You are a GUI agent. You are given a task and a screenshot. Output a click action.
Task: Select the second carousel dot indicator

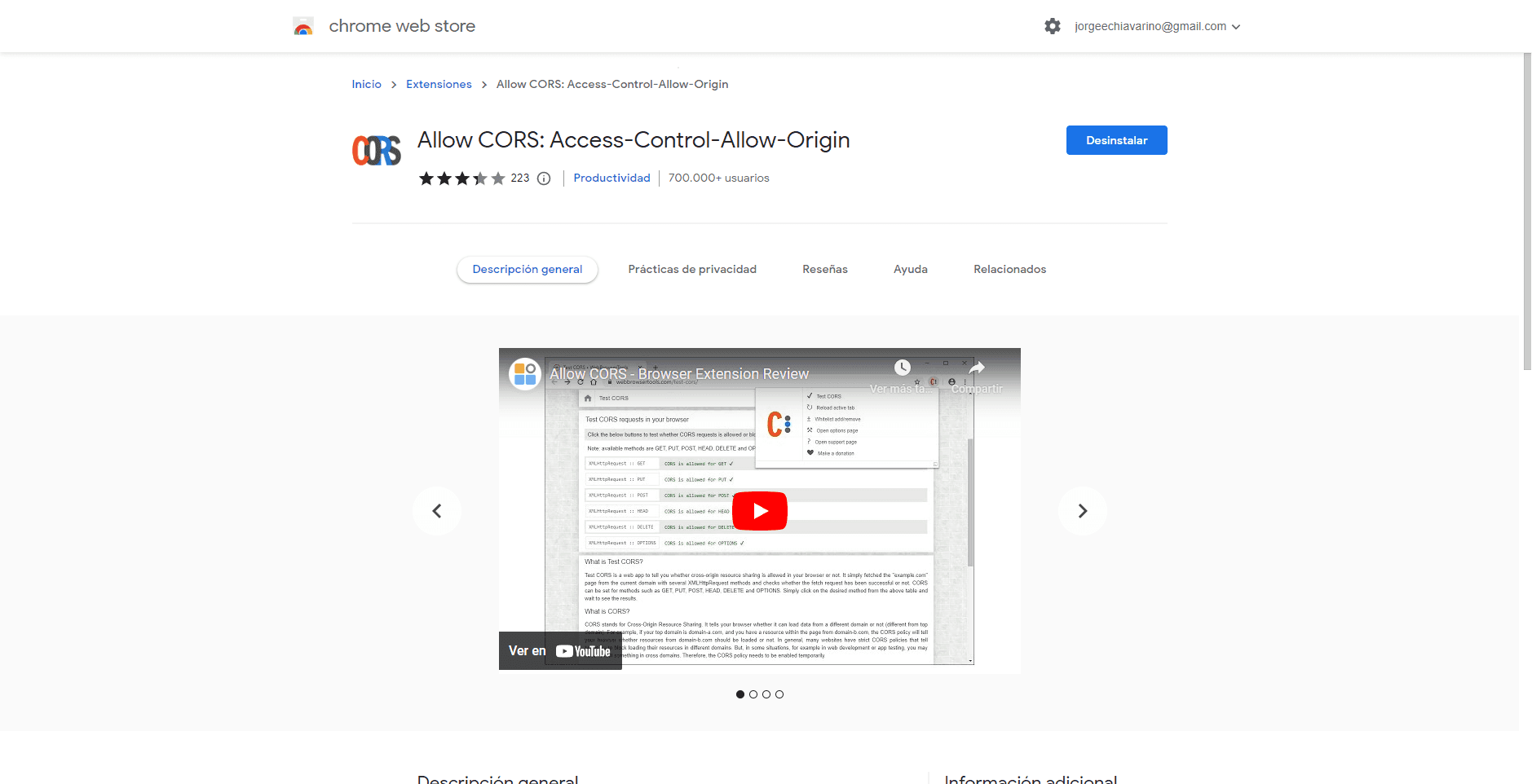pos(753,694)
